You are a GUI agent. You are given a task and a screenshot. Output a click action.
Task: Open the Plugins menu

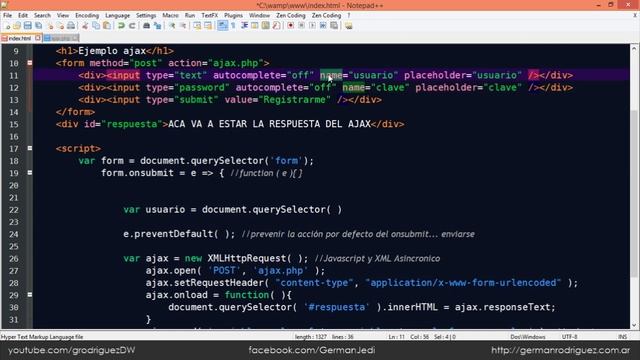click(x=233, y=15)
